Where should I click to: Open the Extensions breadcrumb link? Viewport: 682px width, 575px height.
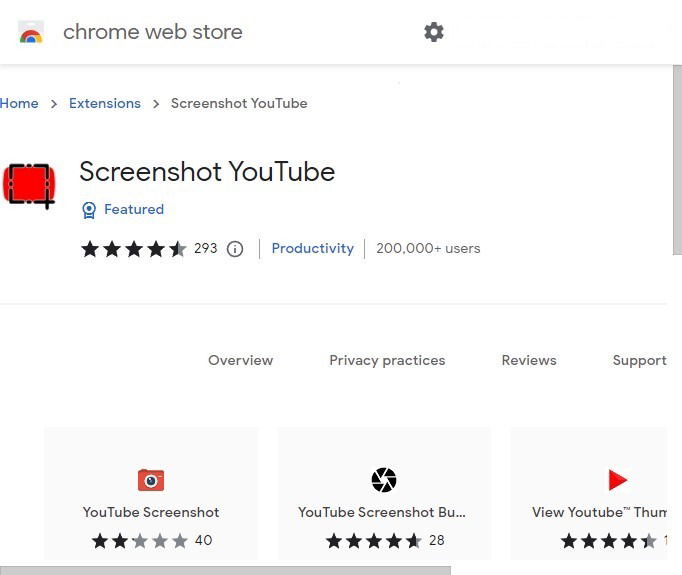pos(105,104)
